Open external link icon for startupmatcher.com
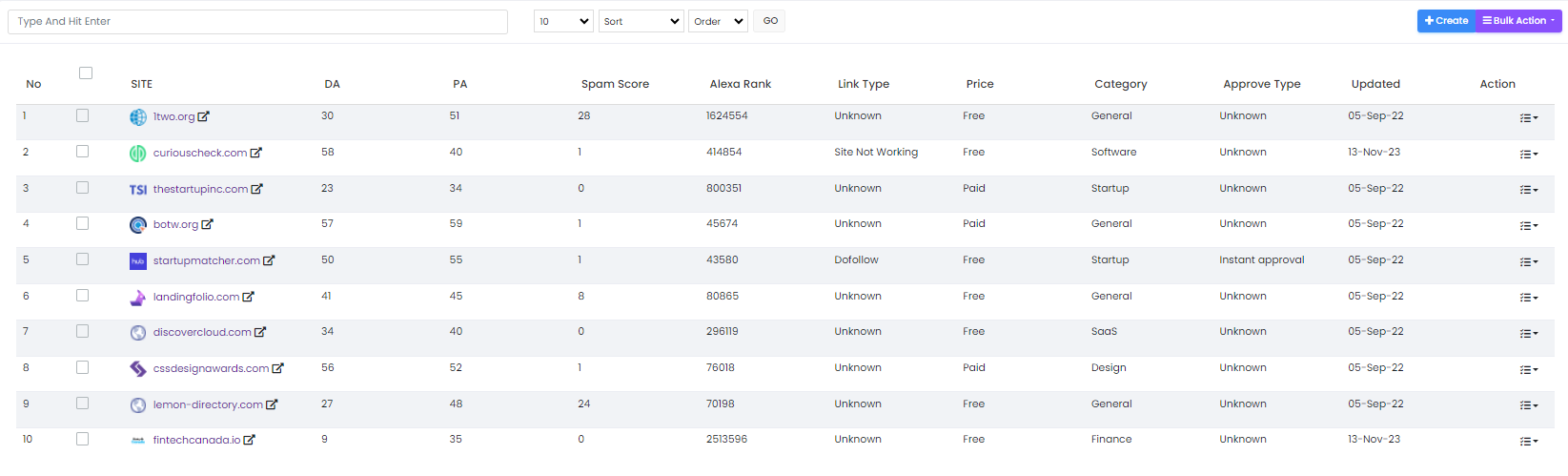The height and width of the screenshot is (476, 1568). pyautogui.click(x=269, y=260)
